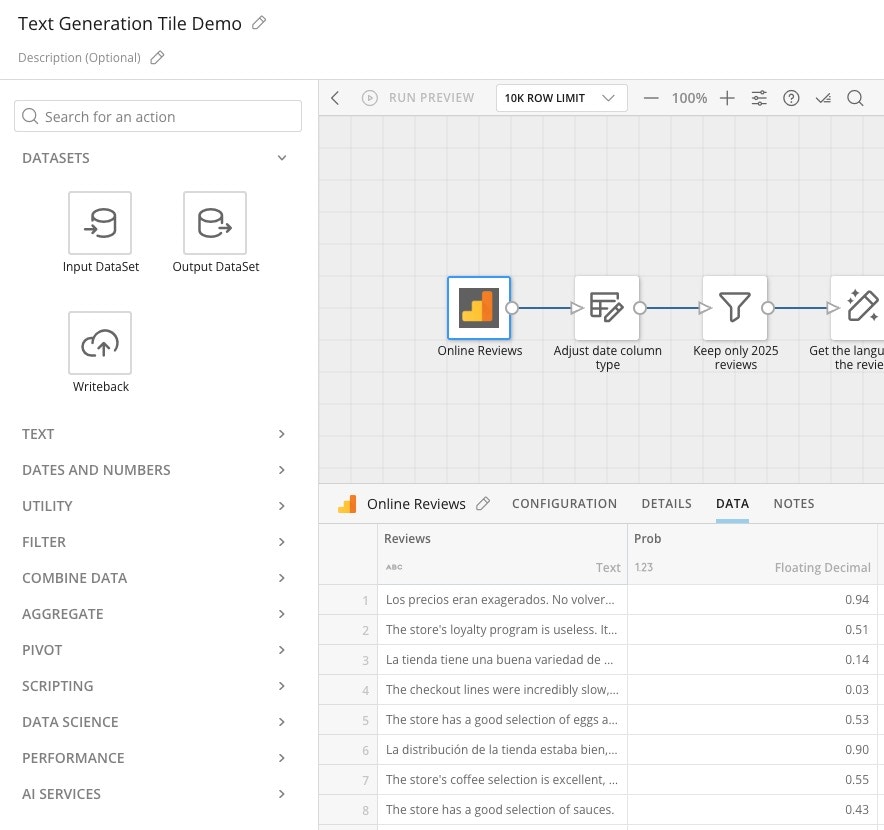Collapse the DATASETS section
The height and width of the screenshot is (830, 884).
282,158
